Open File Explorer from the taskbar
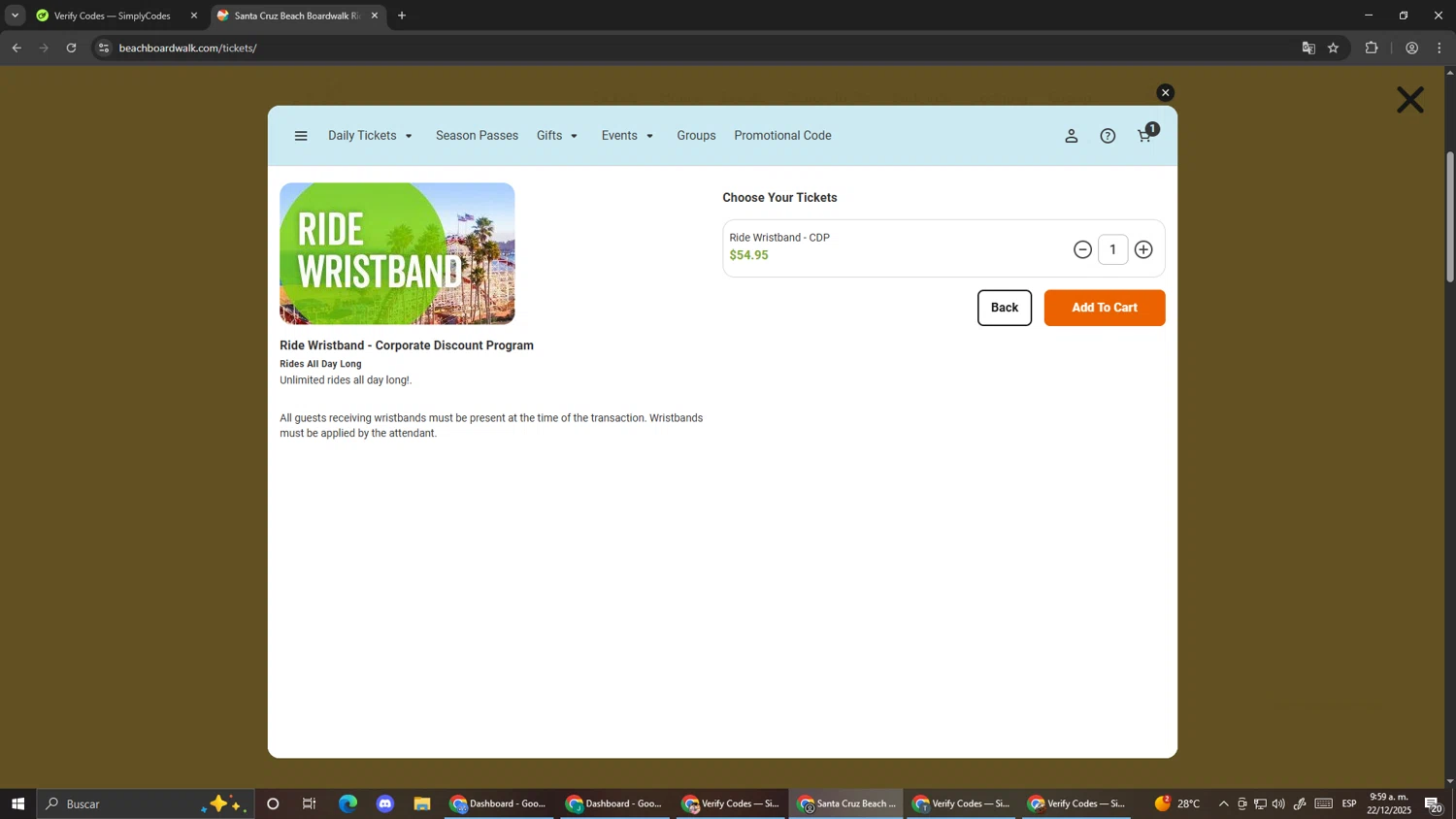Screen dimensions: 1456x819 pos(422,803)
